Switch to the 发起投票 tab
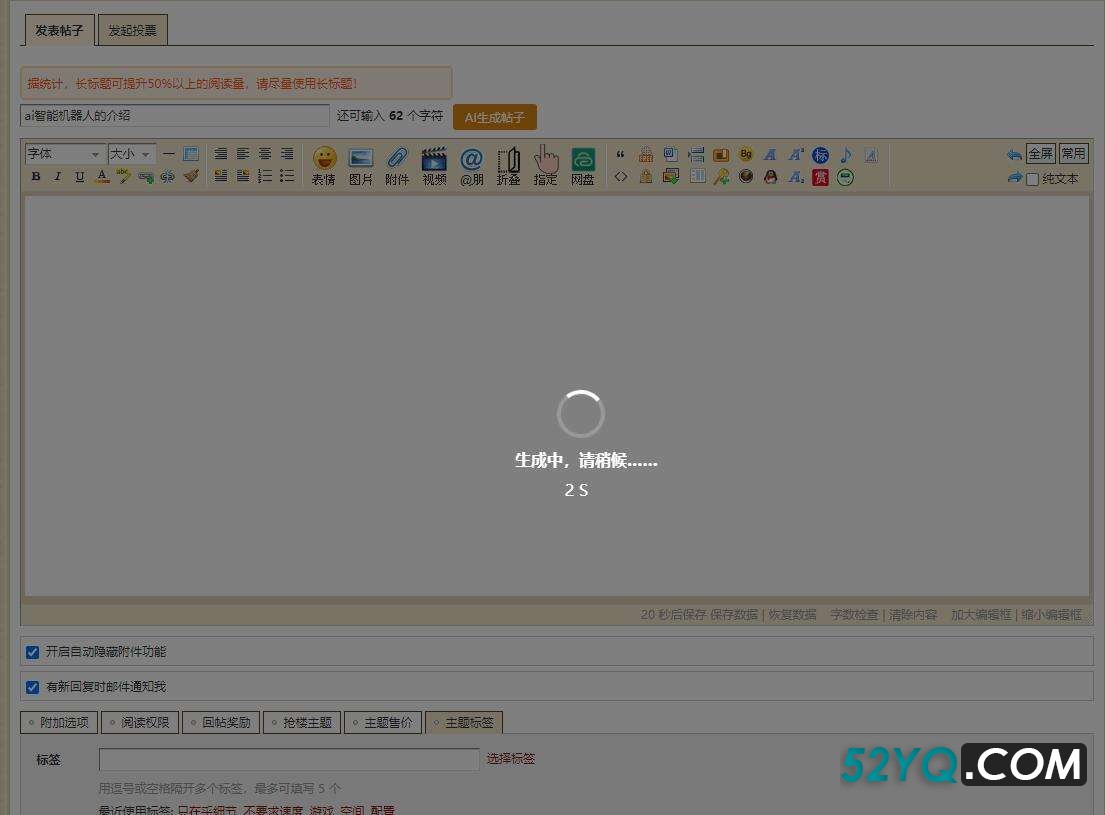The width and height of the screenshot is (1105, 815). point(132,31)
